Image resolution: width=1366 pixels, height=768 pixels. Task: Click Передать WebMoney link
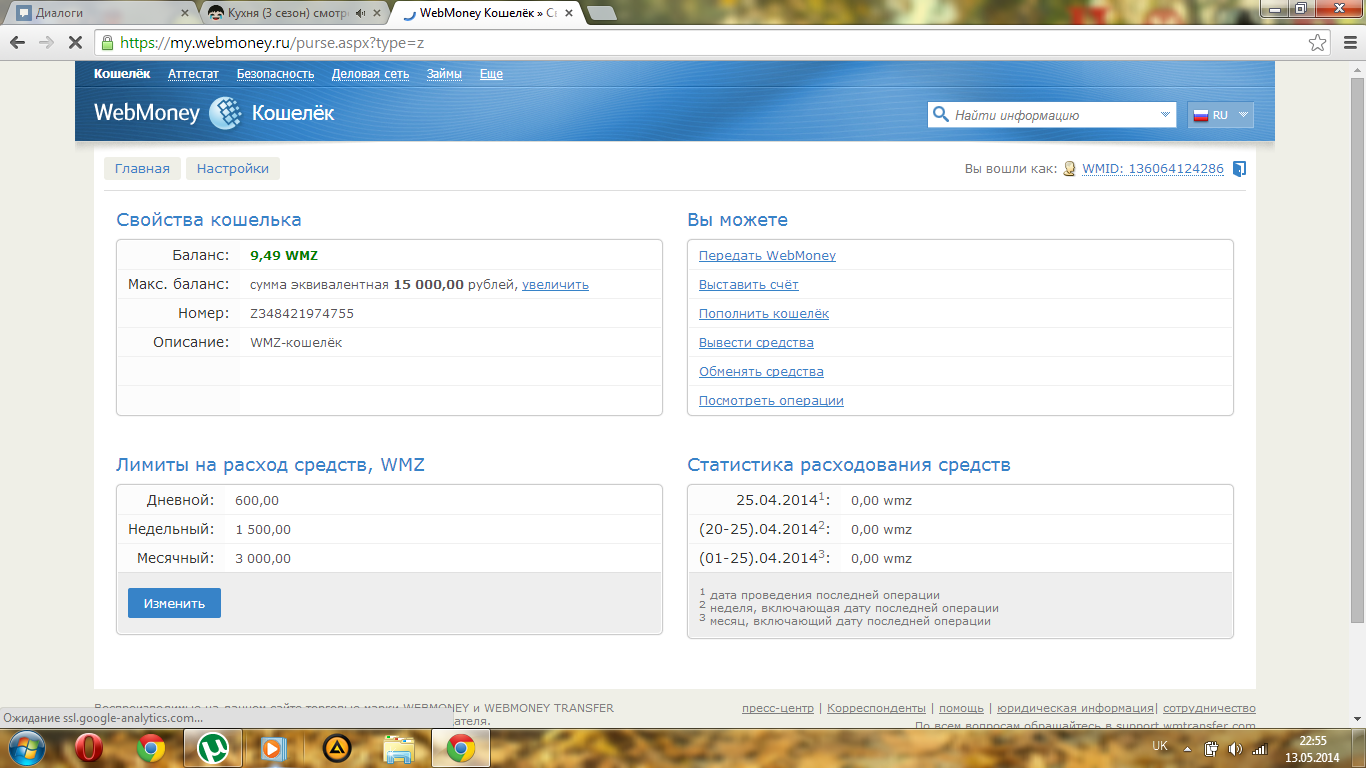coord(767,256)
